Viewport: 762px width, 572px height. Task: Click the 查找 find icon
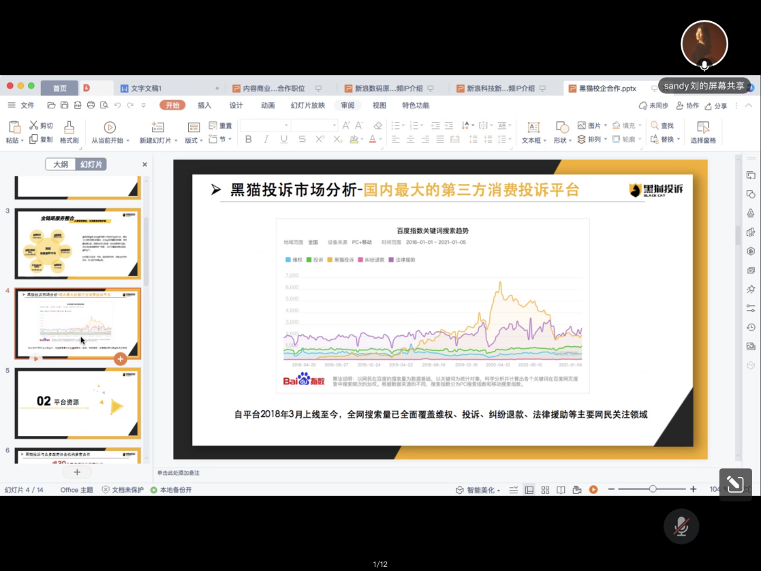pyautogui.click(x=661, y=126)
